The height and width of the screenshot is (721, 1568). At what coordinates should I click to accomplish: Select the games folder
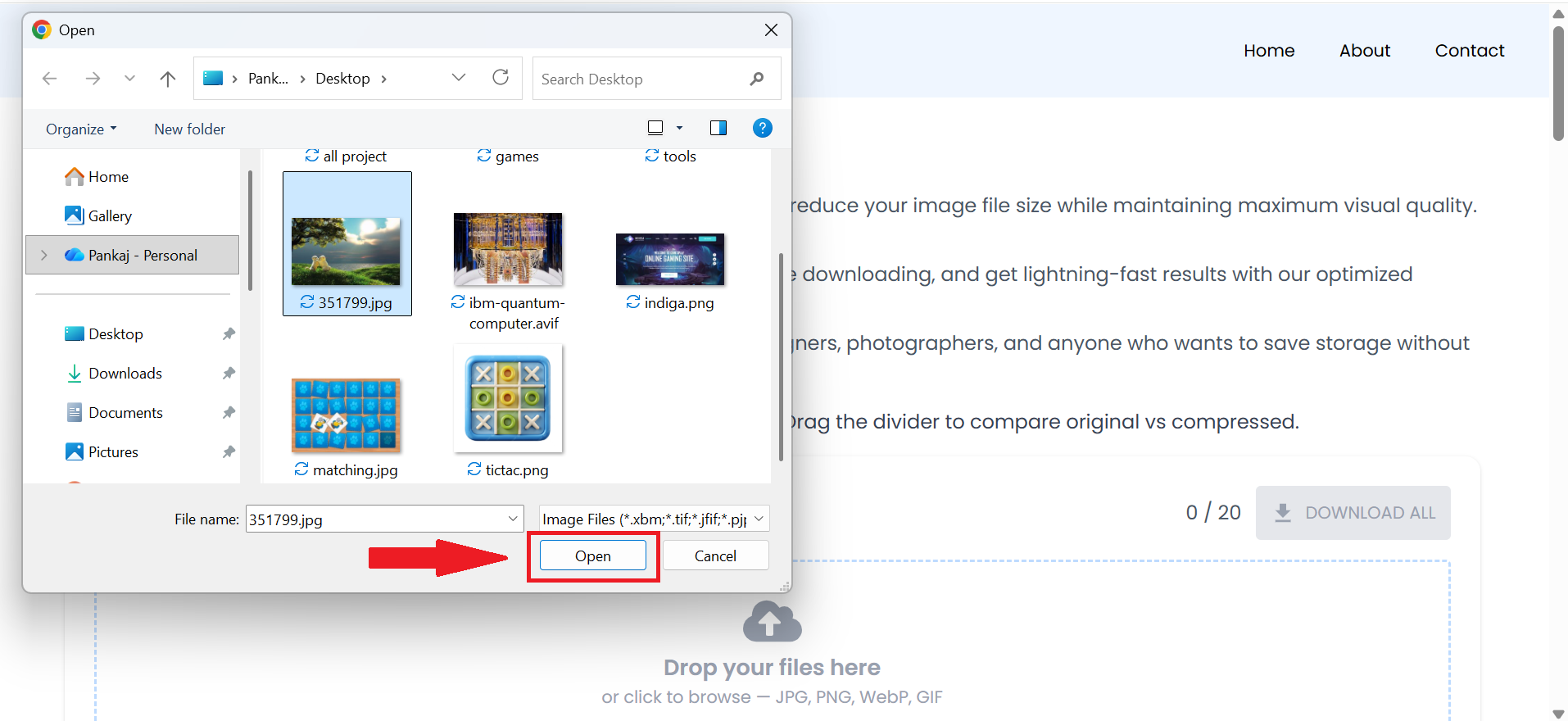point(508,156)
